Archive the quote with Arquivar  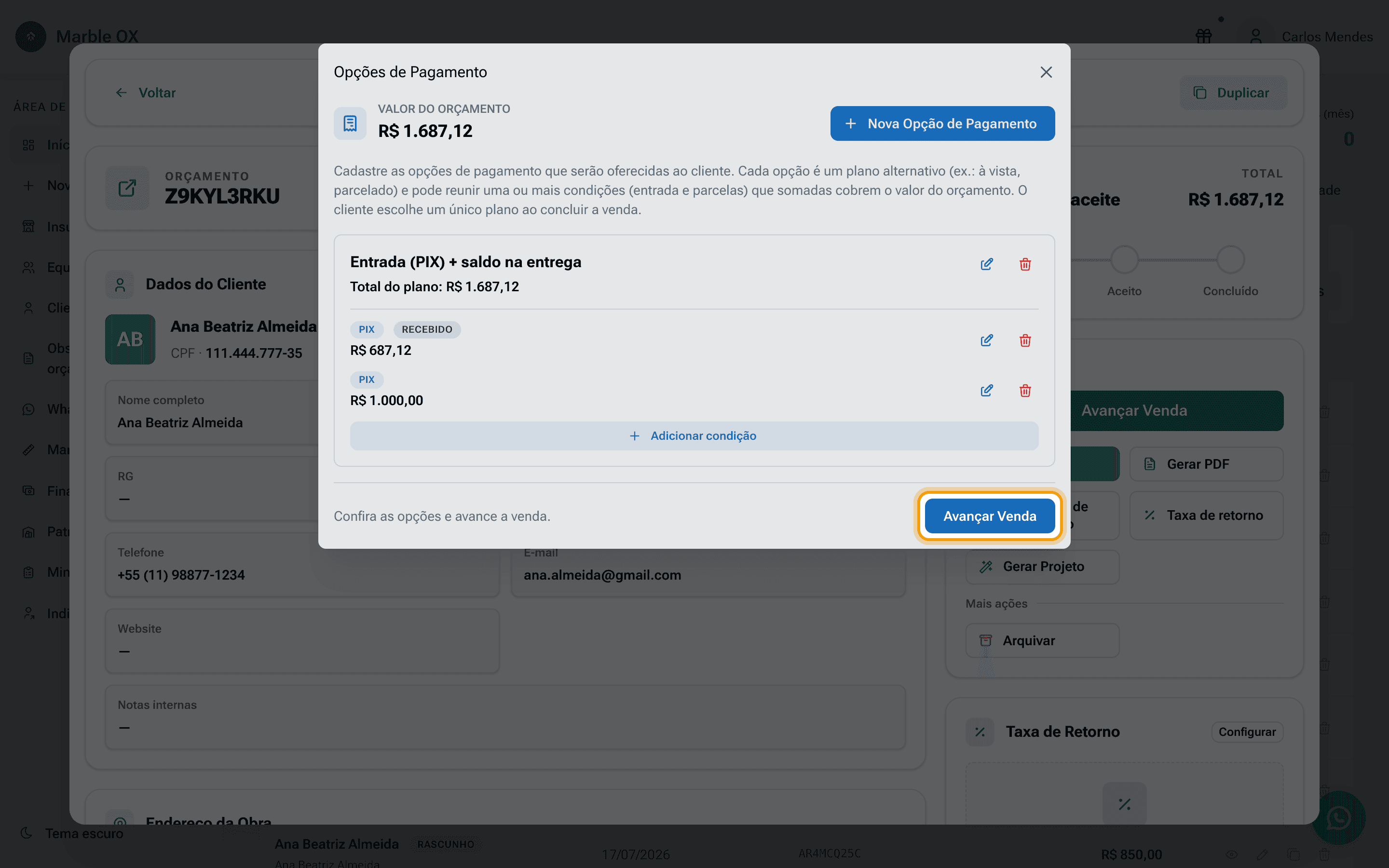click(1042, 641)
